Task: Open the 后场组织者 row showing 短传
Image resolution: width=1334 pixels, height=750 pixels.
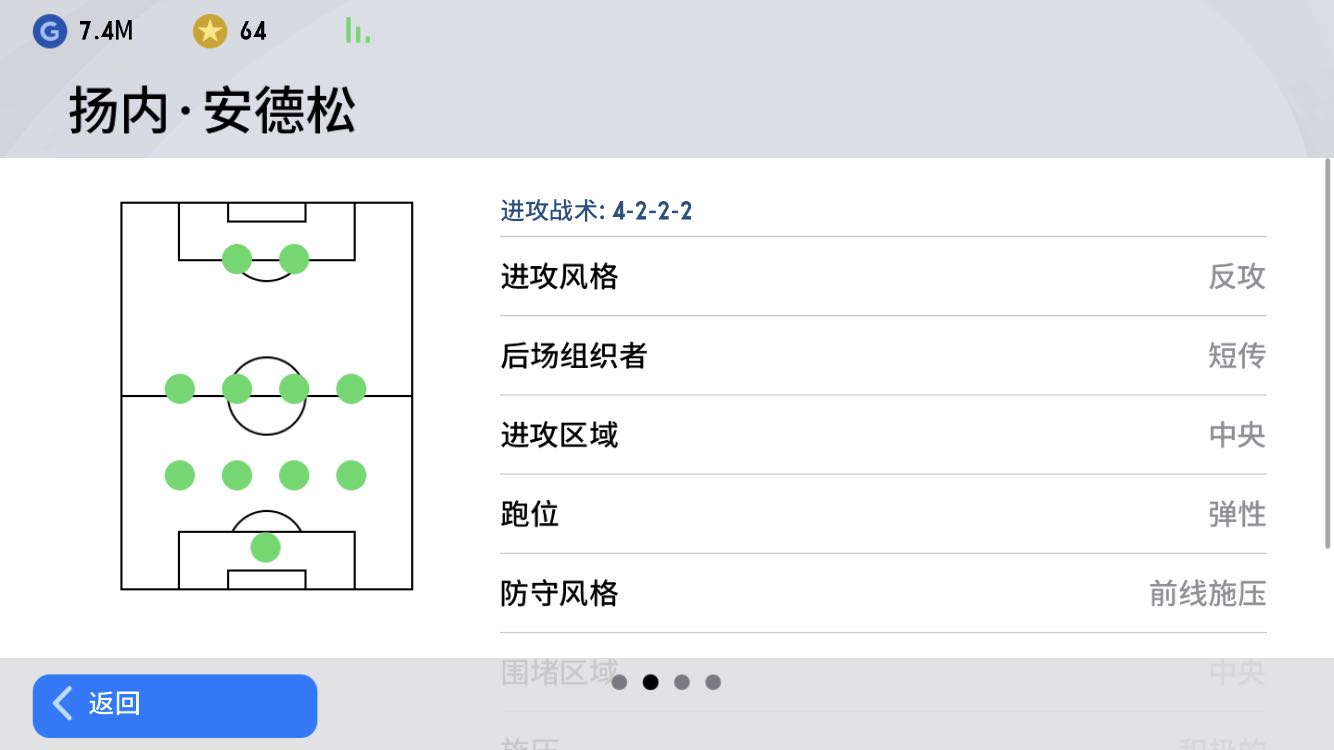Action: click(883, 356)
